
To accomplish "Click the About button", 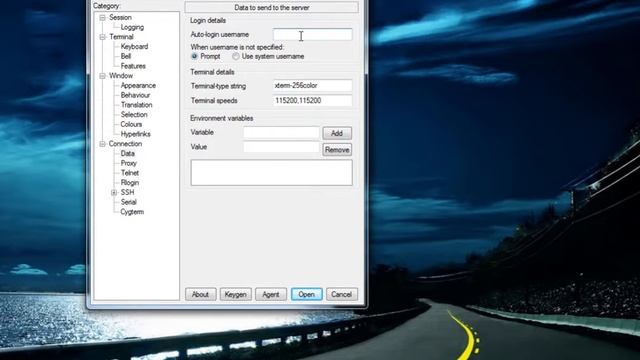I will 200,294.
